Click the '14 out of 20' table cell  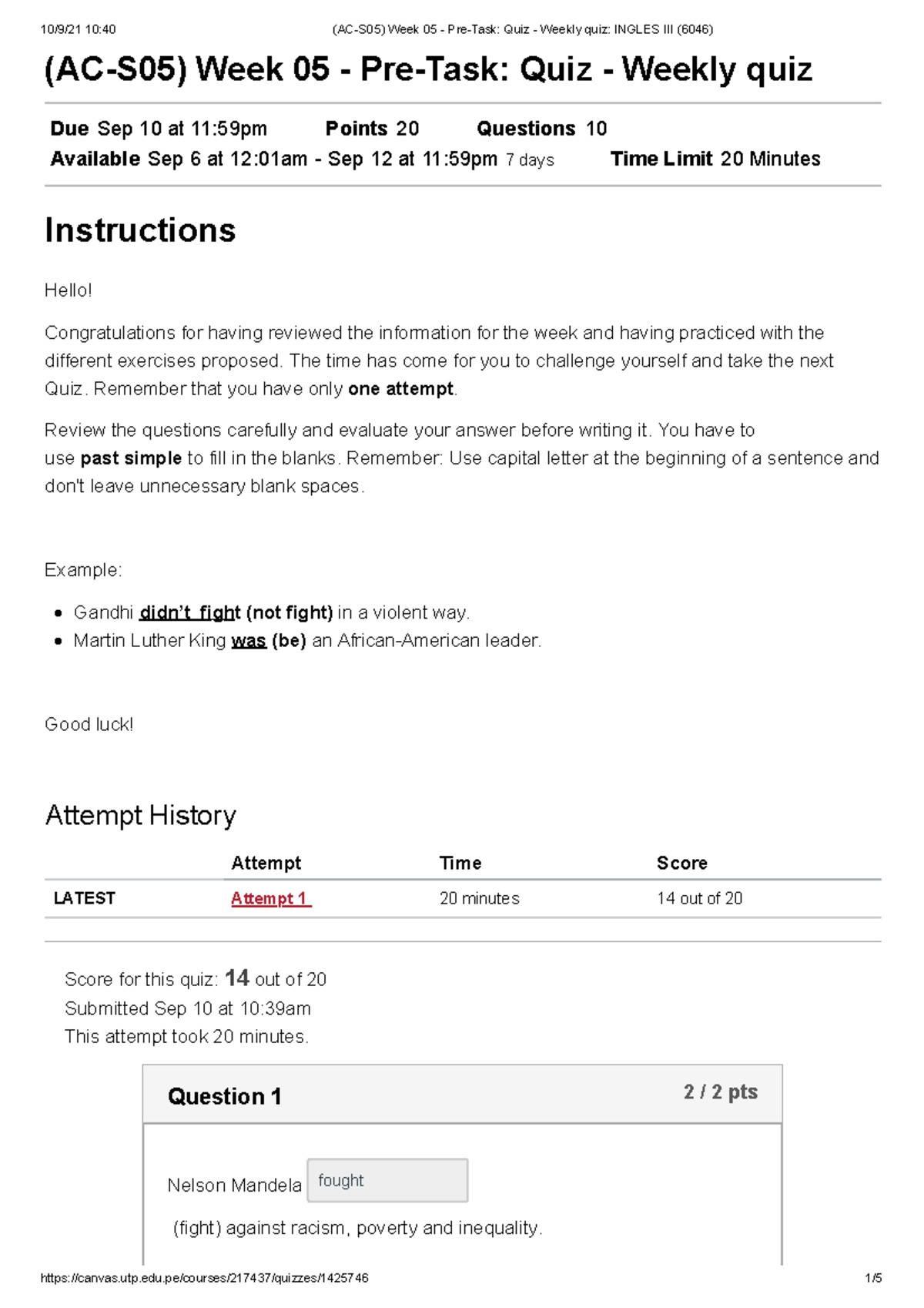pos(699,898)
